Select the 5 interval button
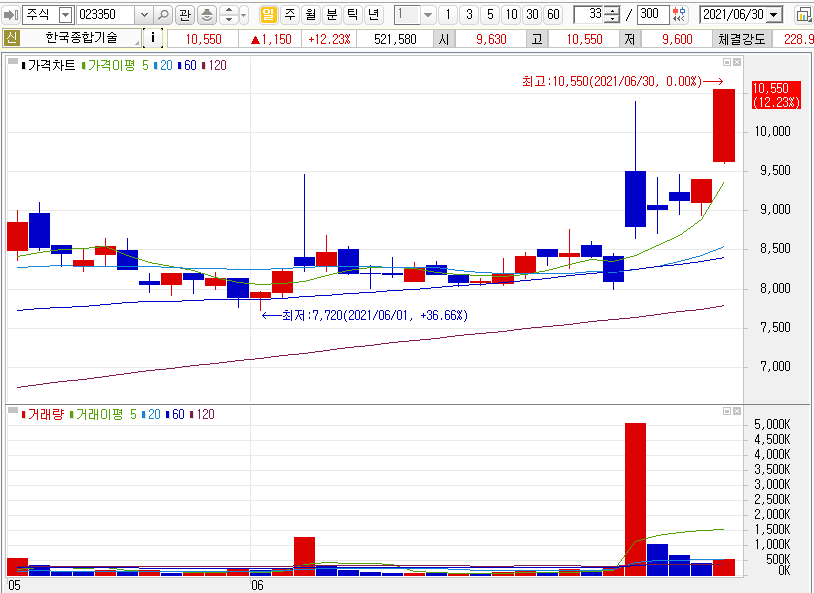814x593 pixels. tap(490, 15)
